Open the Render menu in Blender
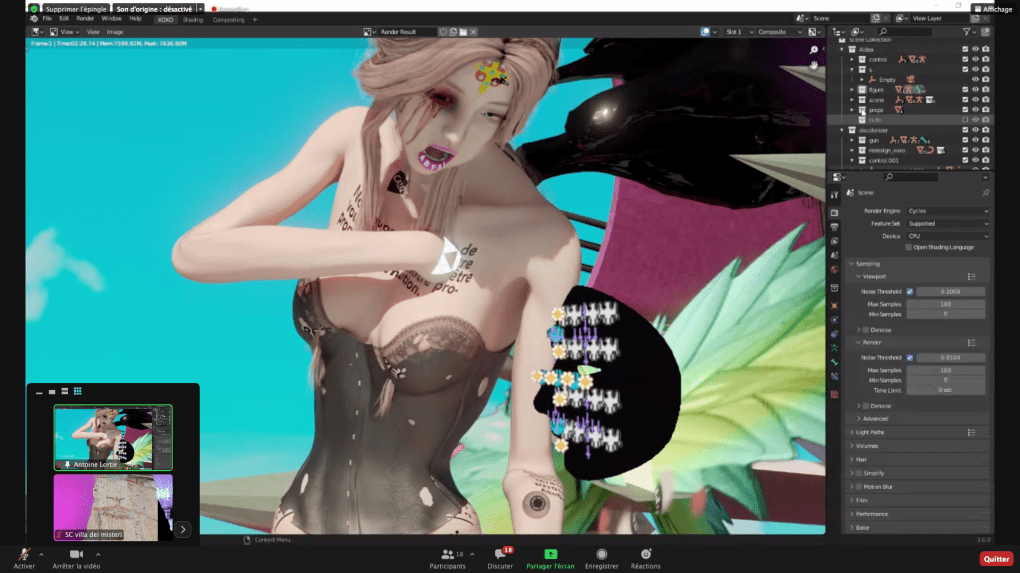Image resolution: width=1020 pixels, height=573 pixels. coord(86,19)
